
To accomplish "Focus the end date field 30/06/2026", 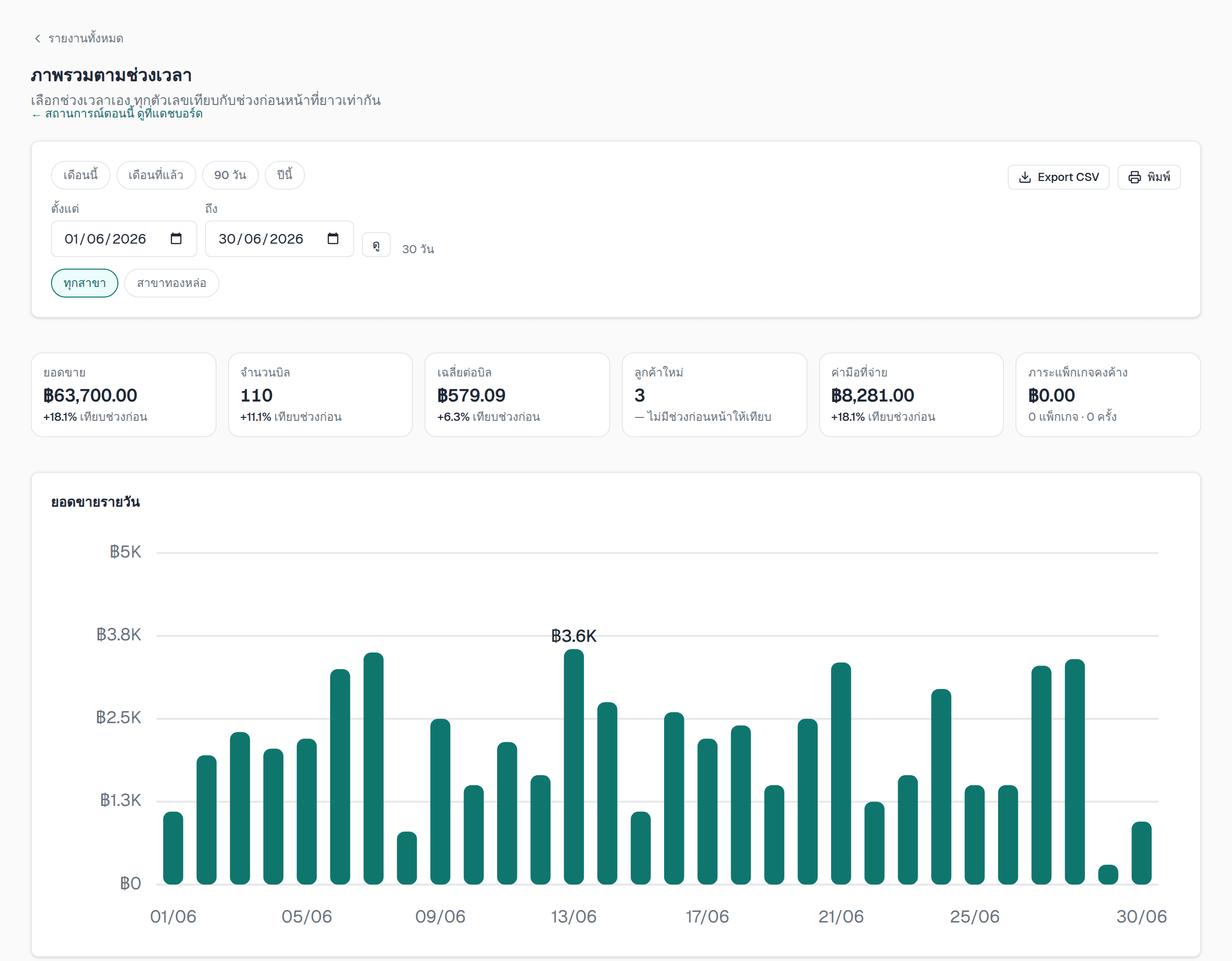I will coord(279,239).
